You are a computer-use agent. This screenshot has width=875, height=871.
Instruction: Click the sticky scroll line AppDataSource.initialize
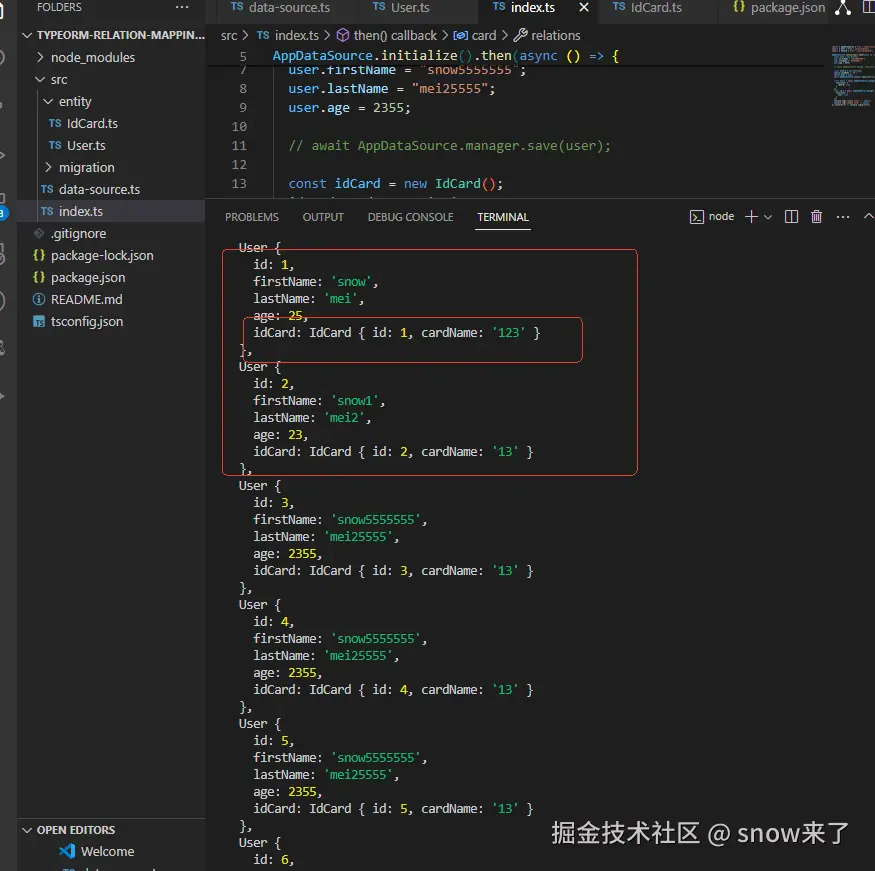[x=445, y=56]
